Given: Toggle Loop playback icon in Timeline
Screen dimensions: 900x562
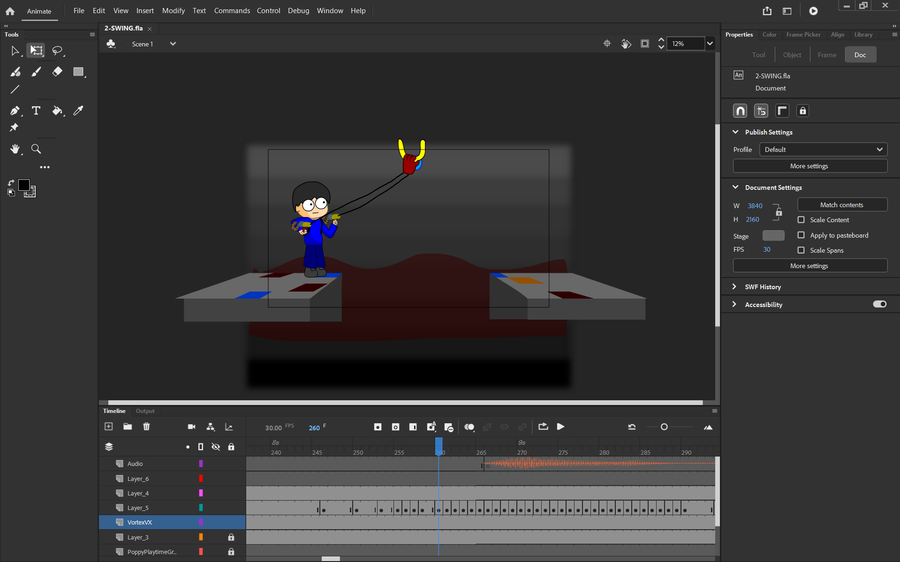Looking at the screenshot, I should 542,427.
